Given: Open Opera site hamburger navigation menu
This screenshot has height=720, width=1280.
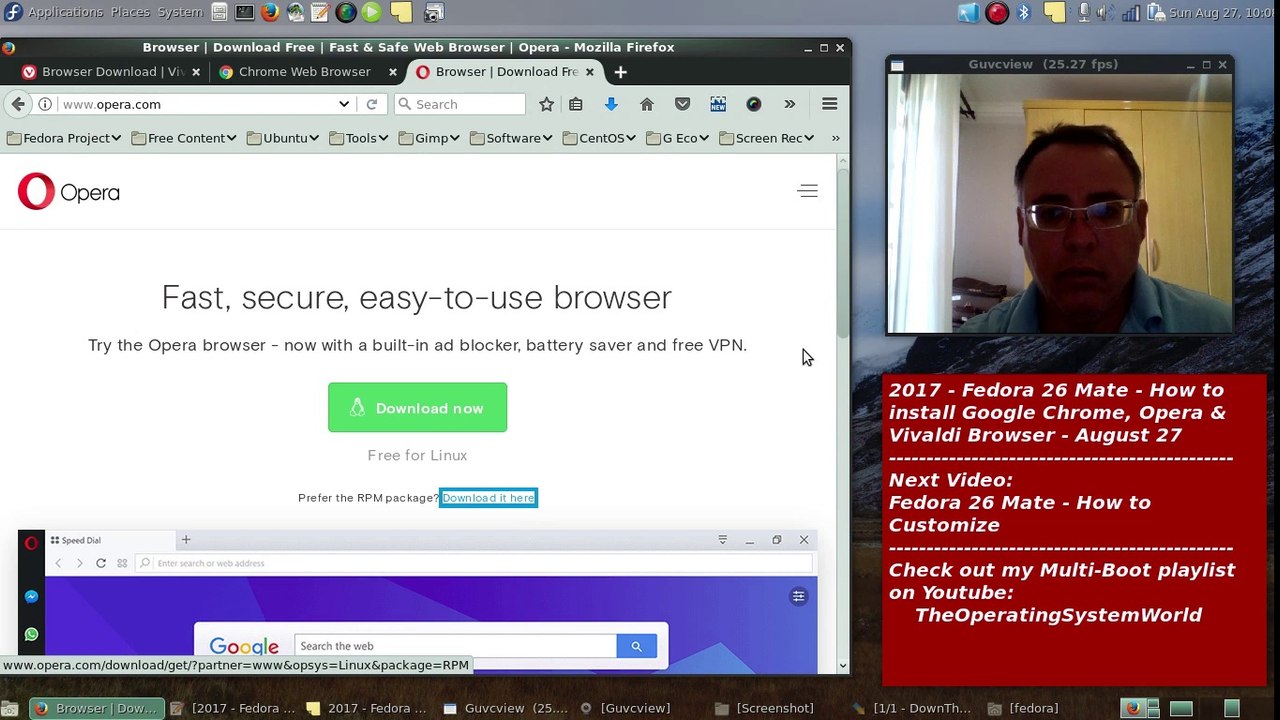Looking at the screenshot, I should [x=808, y=191].
